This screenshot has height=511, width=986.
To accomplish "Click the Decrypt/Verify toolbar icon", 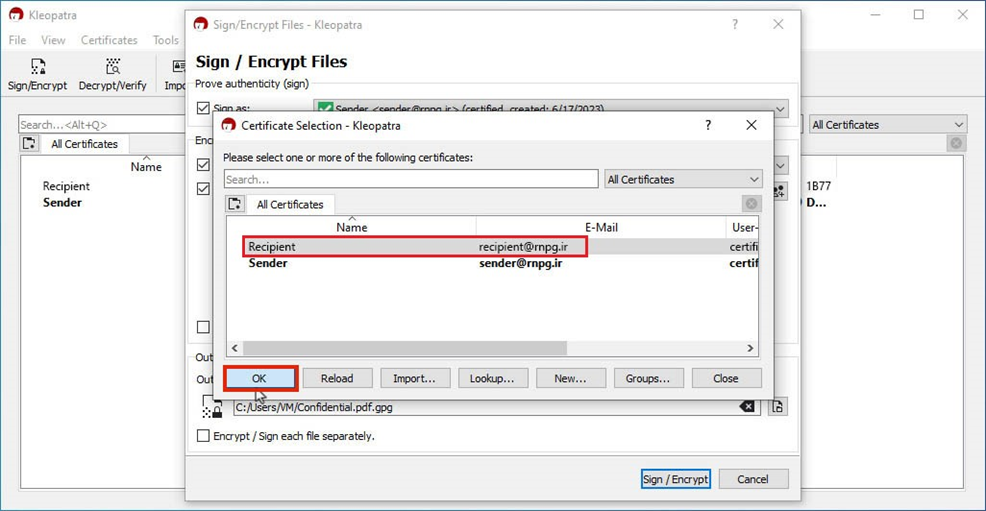I will [113, 74].
